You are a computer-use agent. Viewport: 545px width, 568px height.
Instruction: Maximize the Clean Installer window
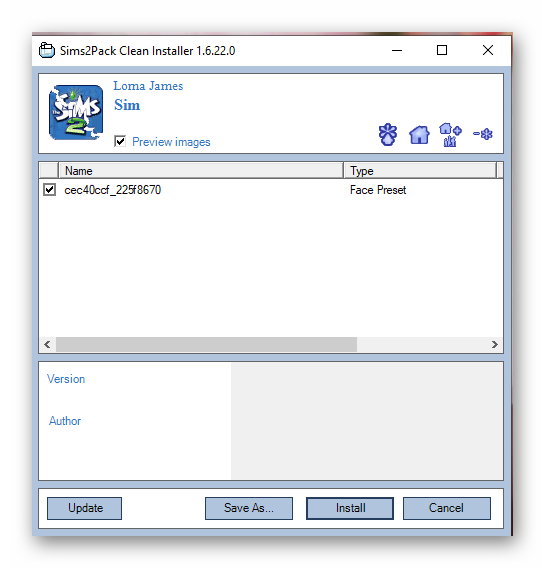[442, 50]
